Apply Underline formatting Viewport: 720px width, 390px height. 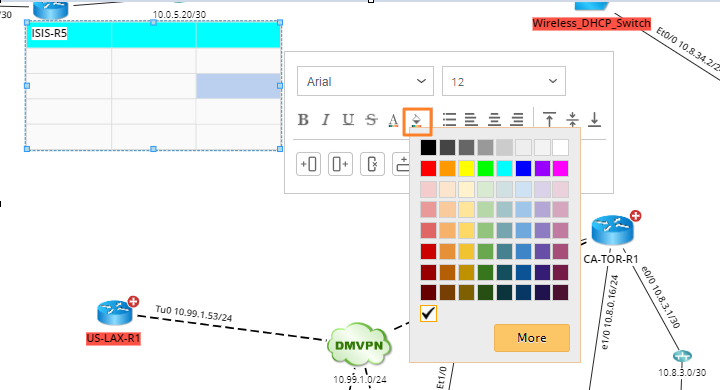pos(348,120)
